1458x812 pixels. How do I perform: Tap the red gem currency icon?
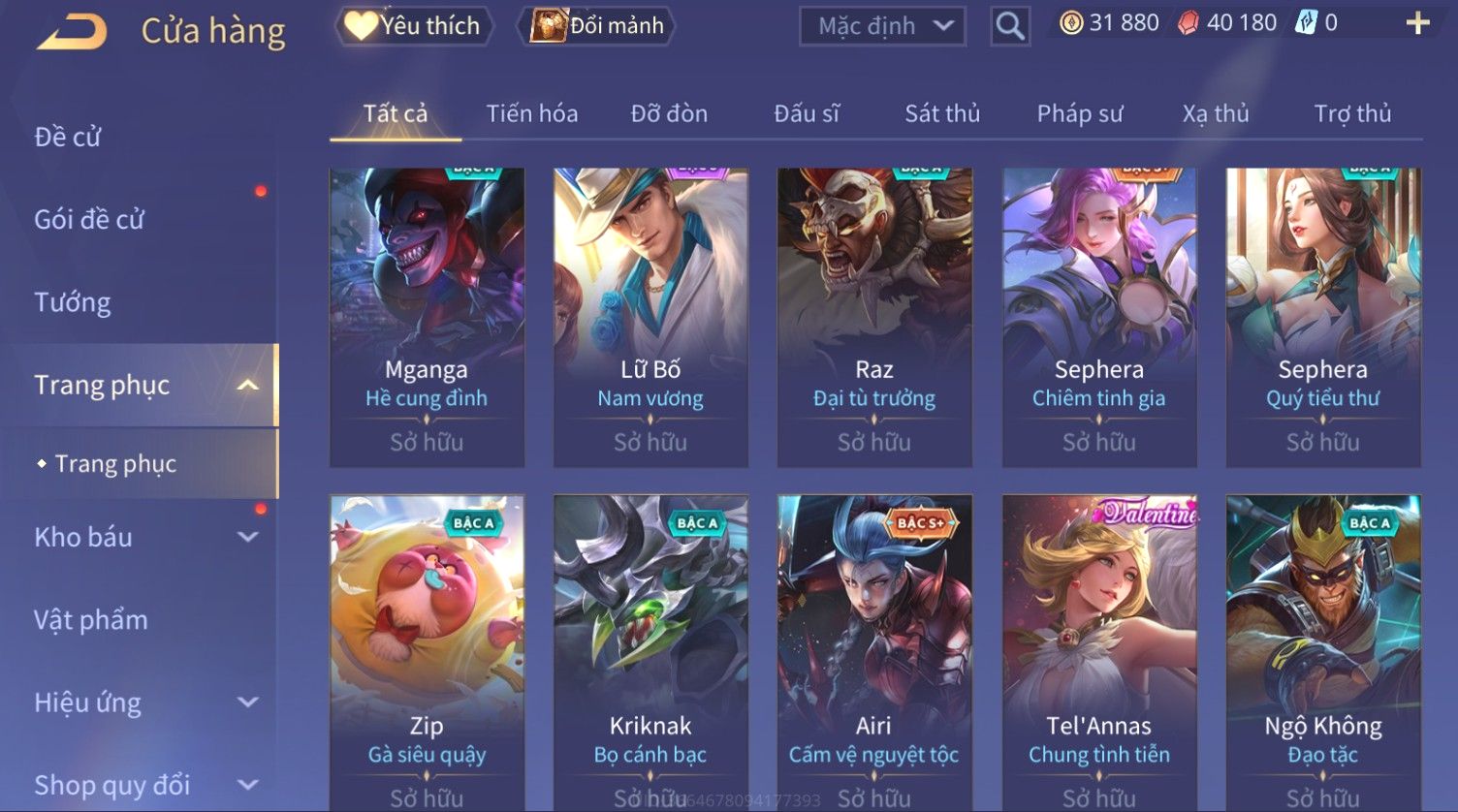(1189, 23)
